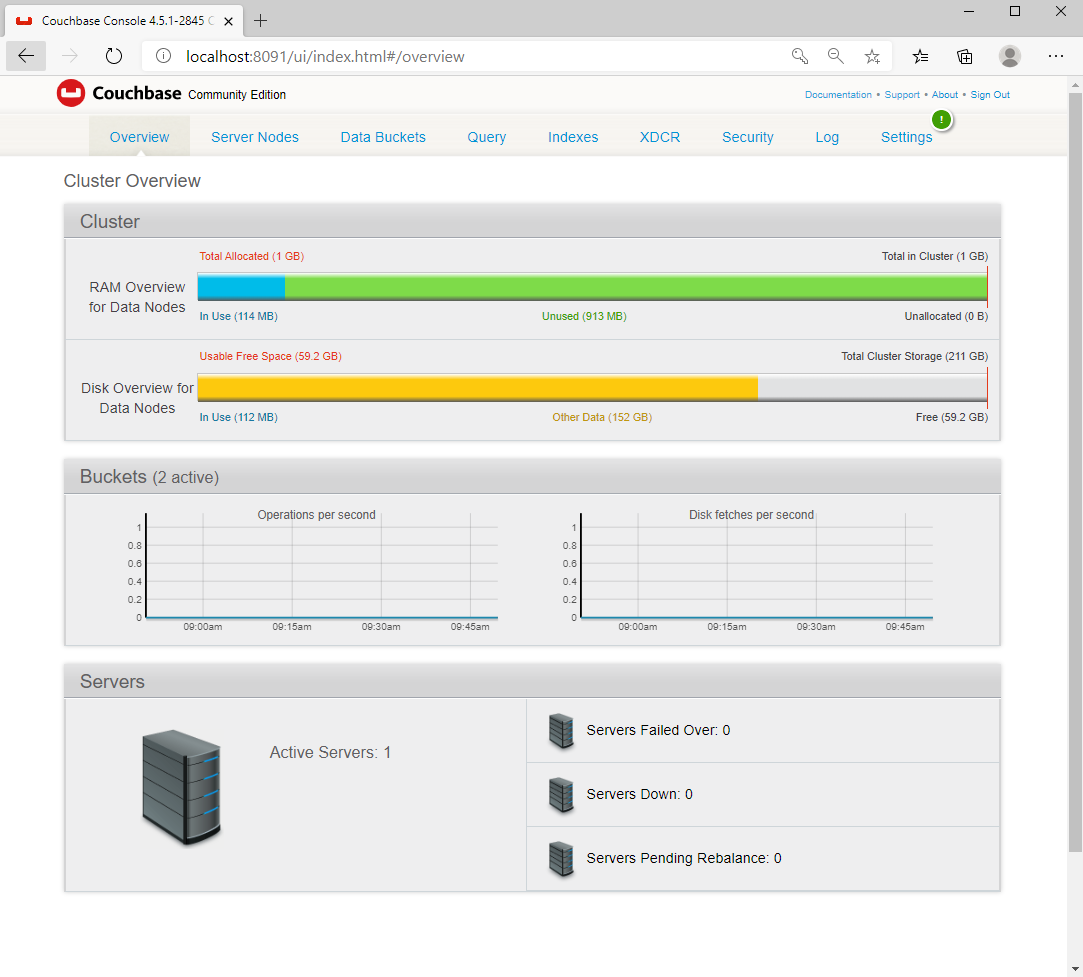View the Log tab
The width and height of the screenshot is (1083, 977).
point(827,137)
